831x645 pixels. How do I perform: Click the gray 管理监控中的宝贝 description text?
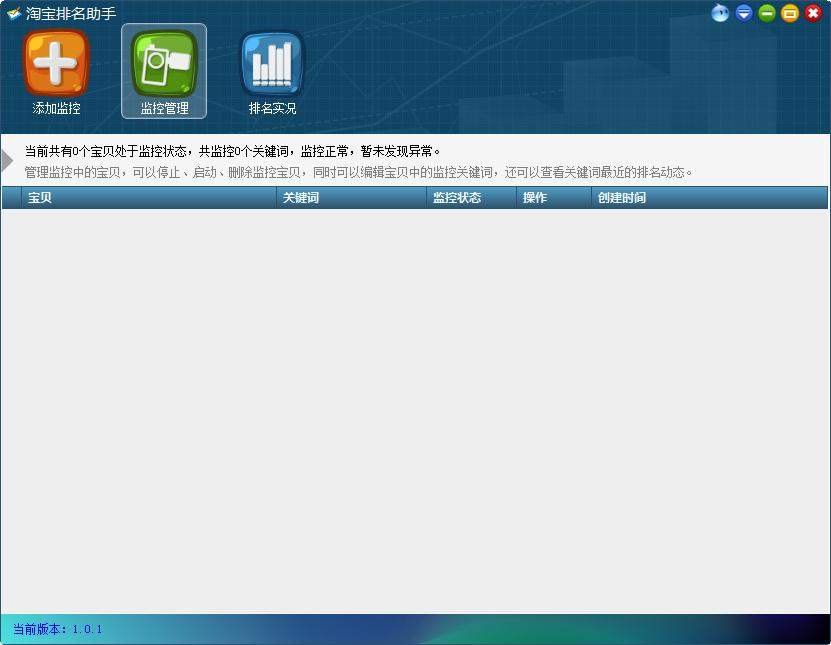[x=358, y=172]
